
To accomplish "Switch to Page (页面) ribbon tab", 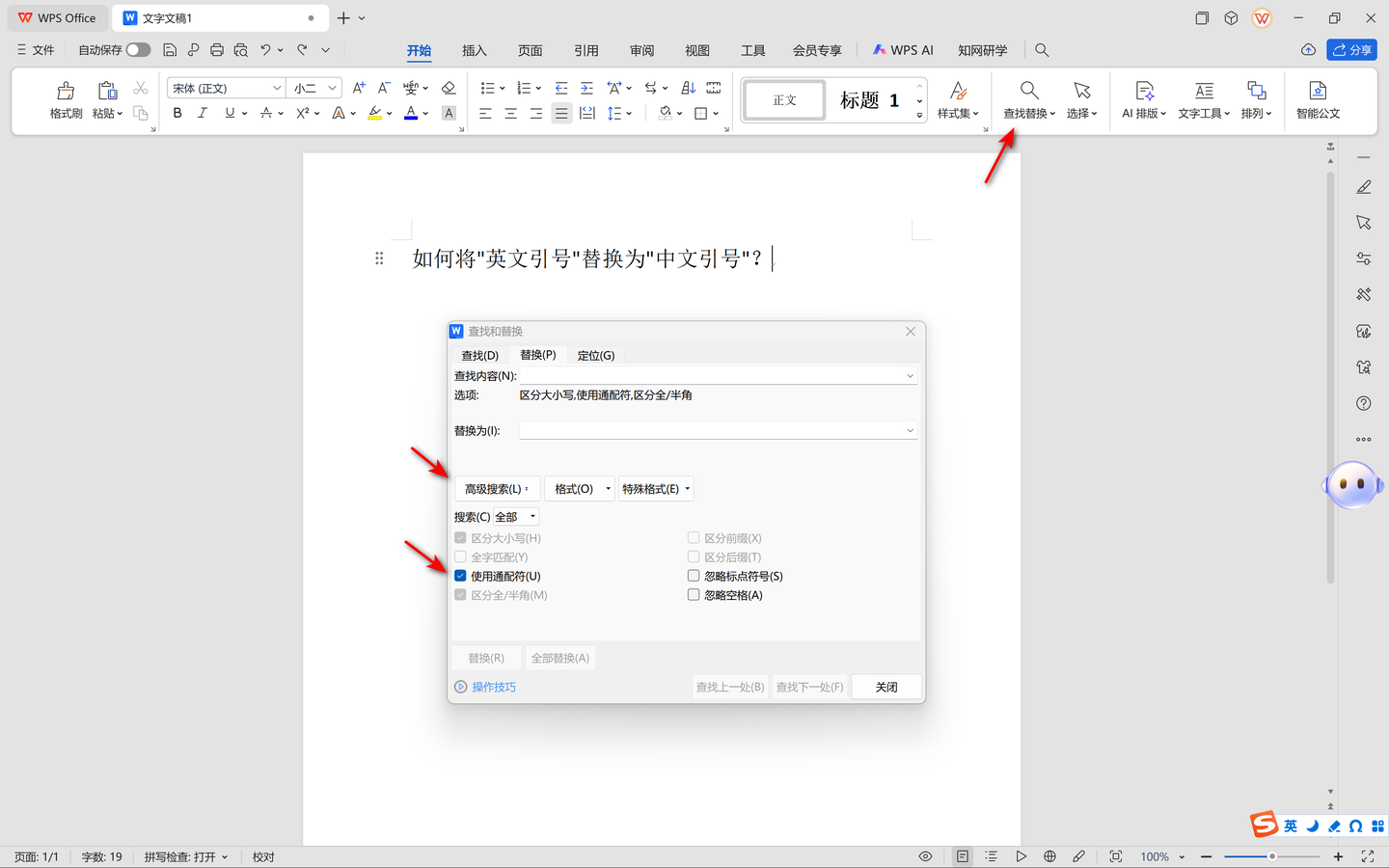I will (531, 50).
